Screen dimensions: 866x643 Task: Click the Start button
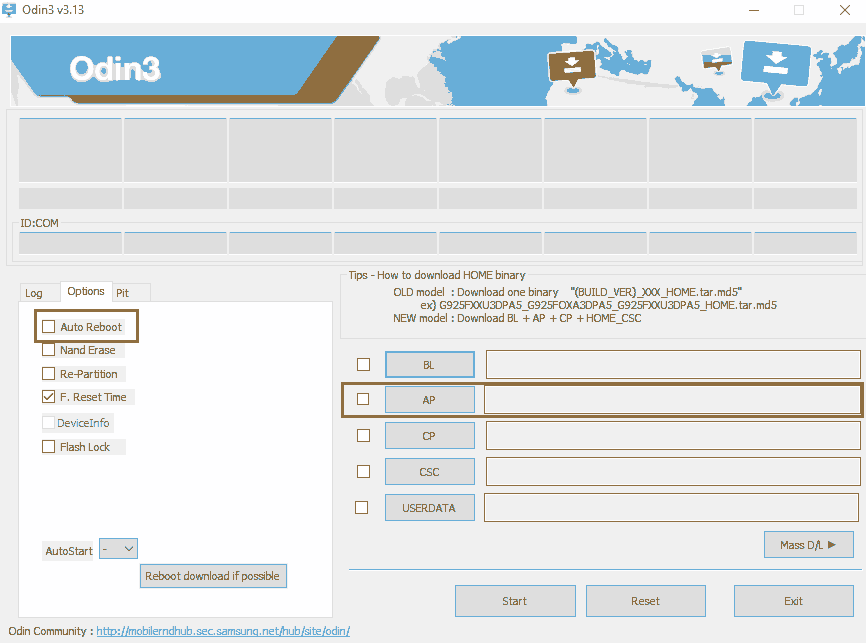click(x=515, y=601)
